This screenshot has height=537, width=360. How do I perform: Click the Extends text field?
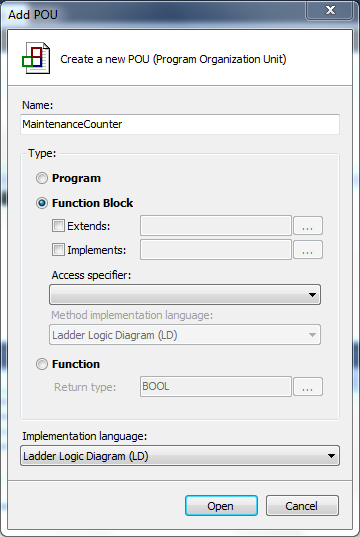[216, 225]
